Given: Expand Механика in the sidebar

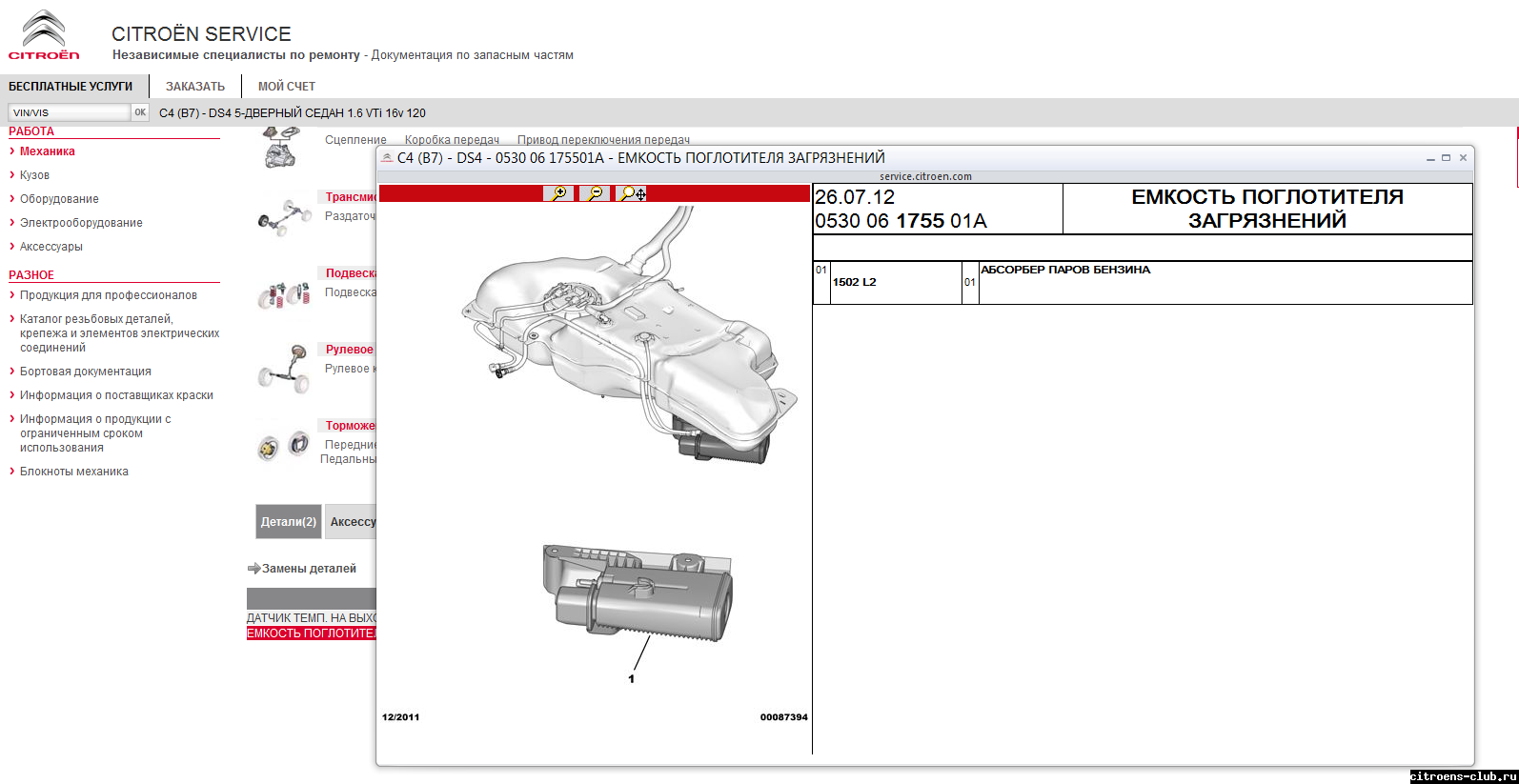Looking at the screenshot, I should click(x=47, y=151).
